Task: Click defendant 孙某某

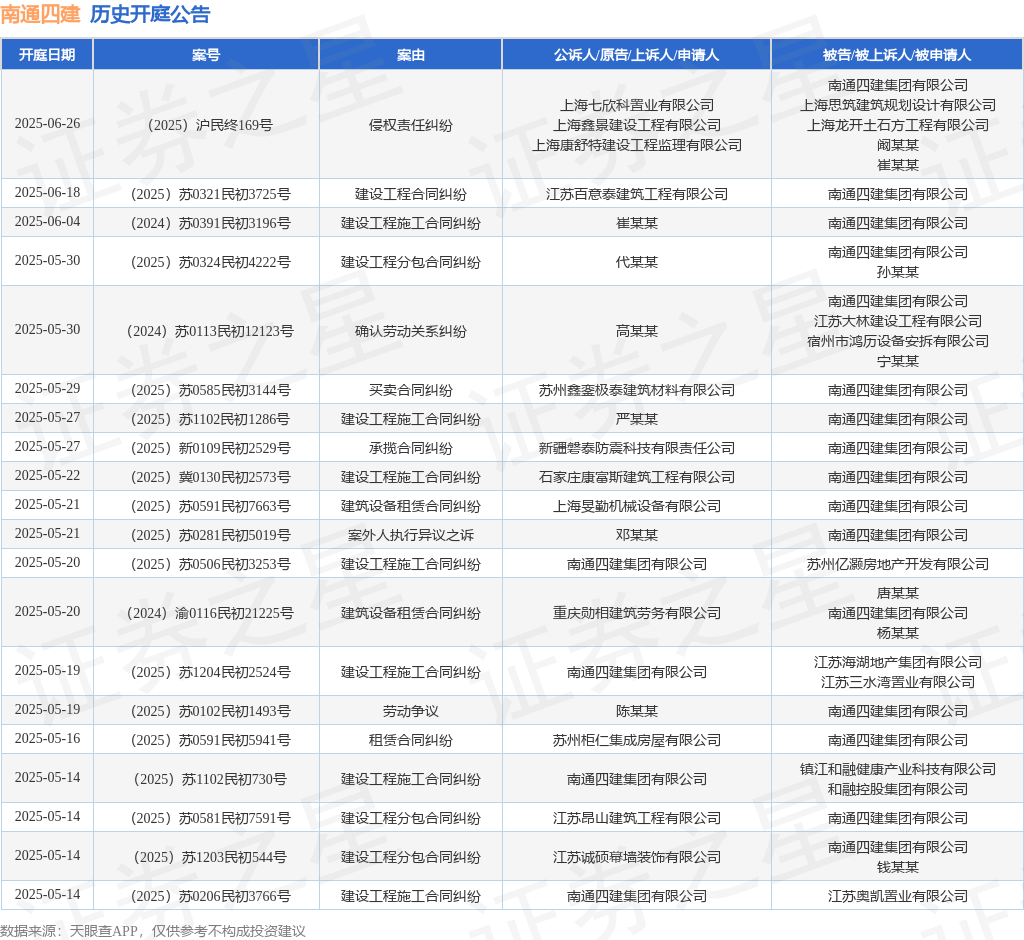Action: coord(898,272)
